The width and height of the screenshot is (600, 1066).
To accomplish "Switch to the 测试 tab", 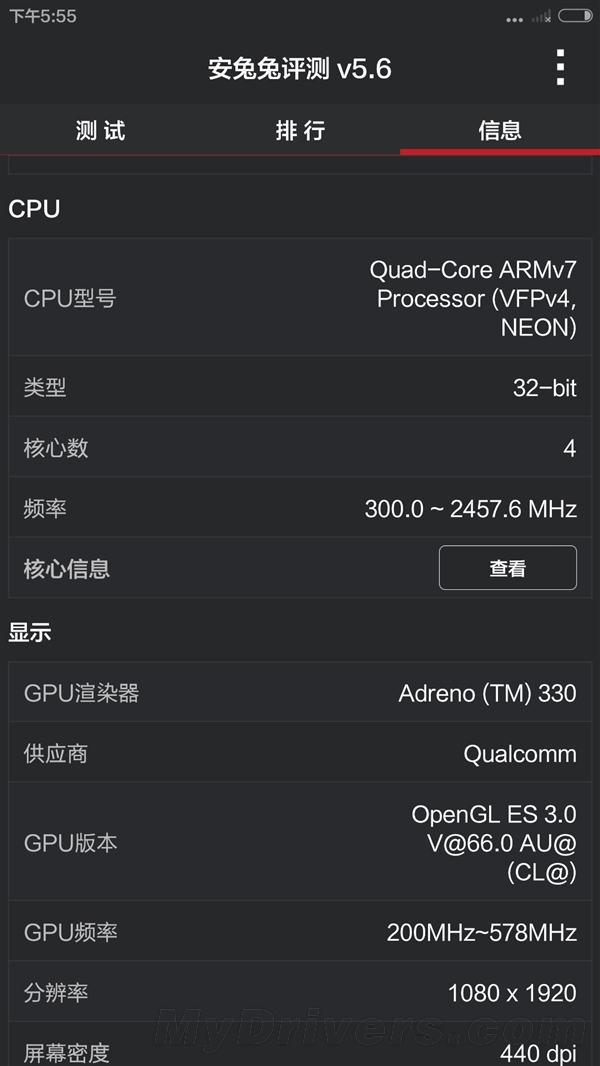I will (x=100, y=130).
